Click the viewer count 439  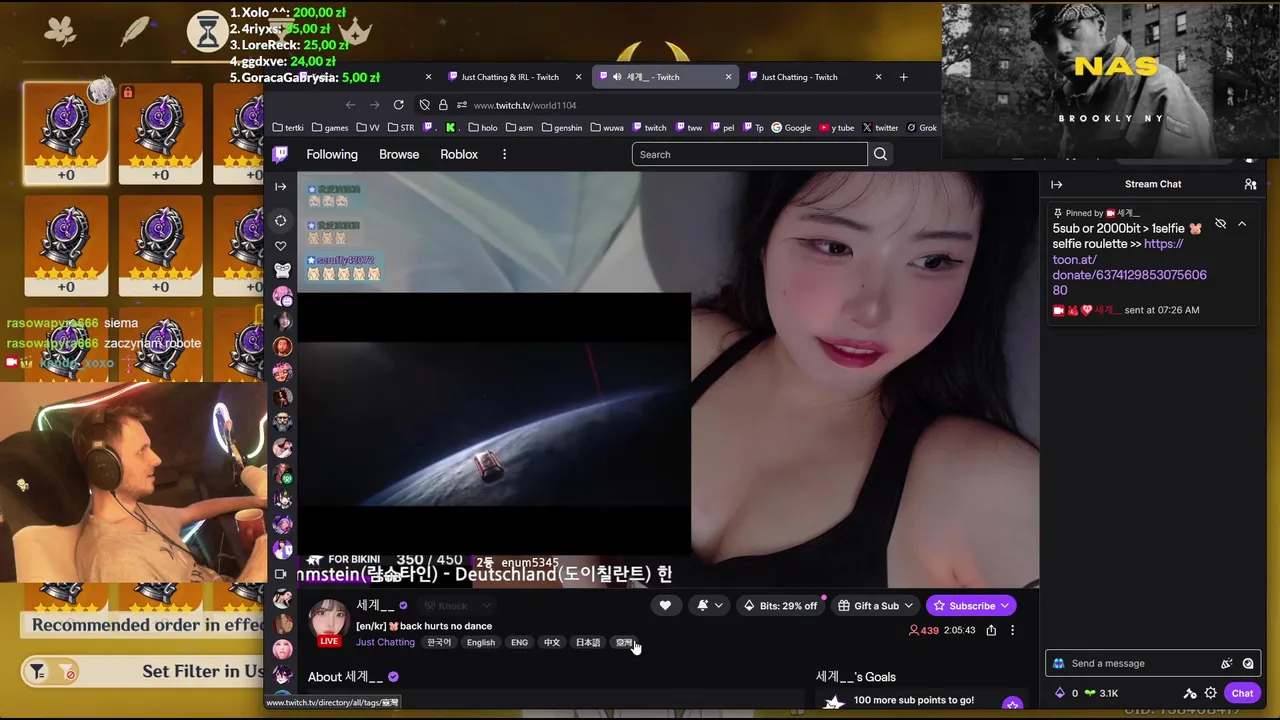[x=923, y=630]
